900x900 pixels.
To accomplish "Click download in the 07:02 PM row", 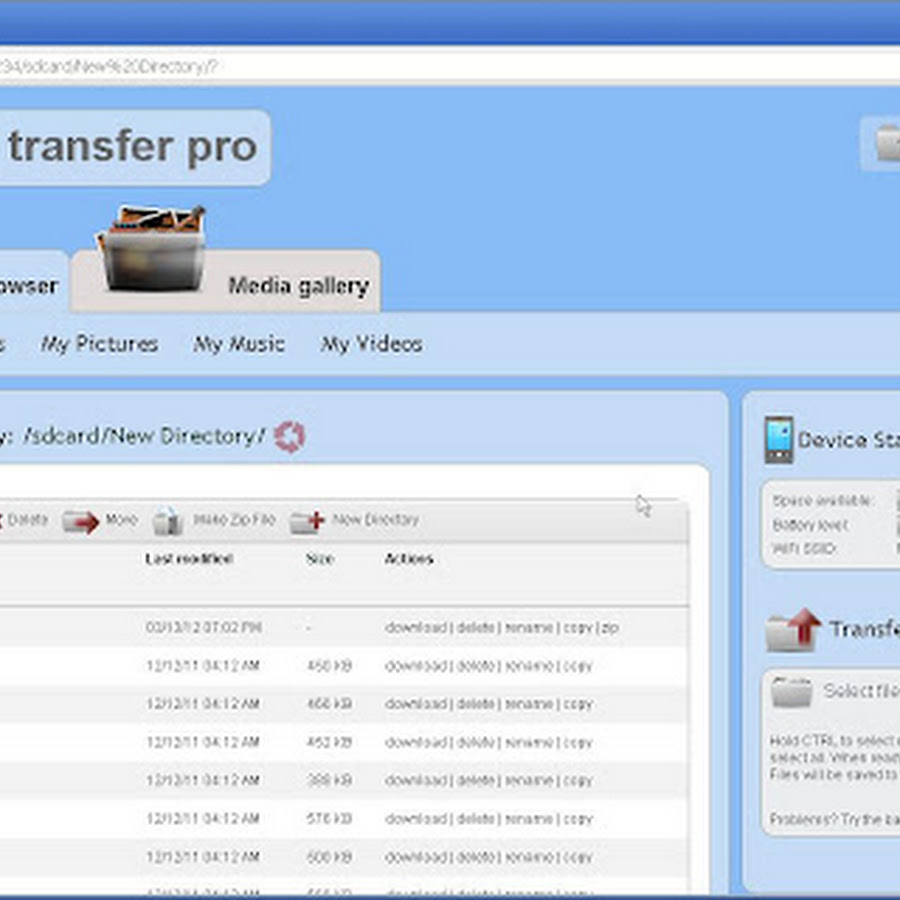I will [x=416, y=627].
